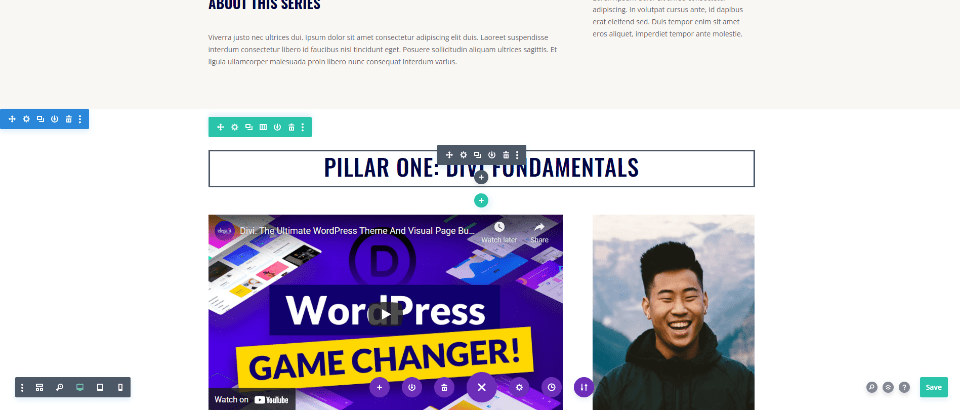This screenshot has height=410, width=960.
Task: Change column structure in green row toolbar
Action: 263,127
